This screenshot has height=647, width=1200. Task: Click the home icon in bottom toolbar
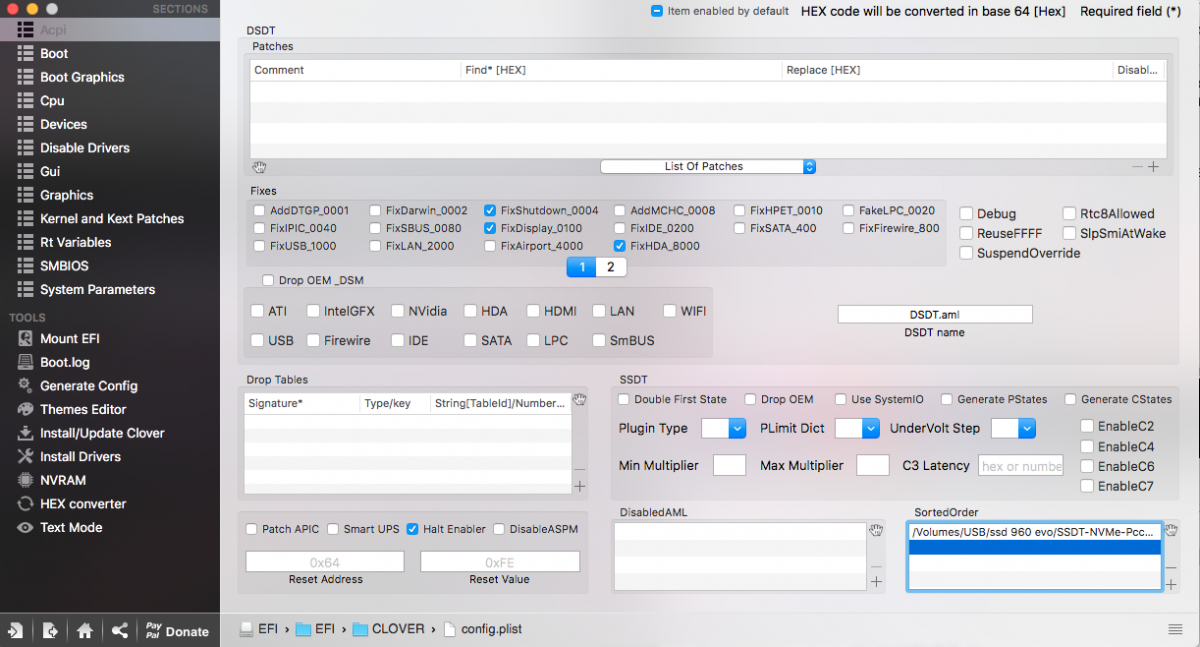point(85,631)
